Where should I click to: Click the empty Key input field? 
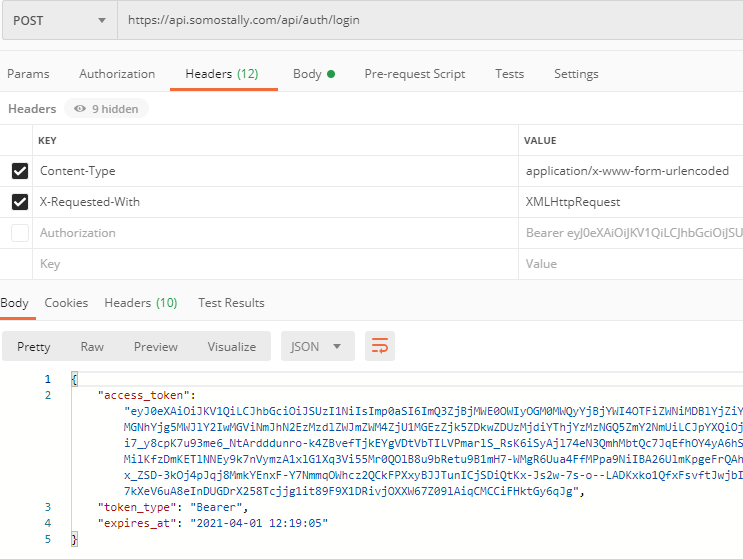(x=270, y=264)
